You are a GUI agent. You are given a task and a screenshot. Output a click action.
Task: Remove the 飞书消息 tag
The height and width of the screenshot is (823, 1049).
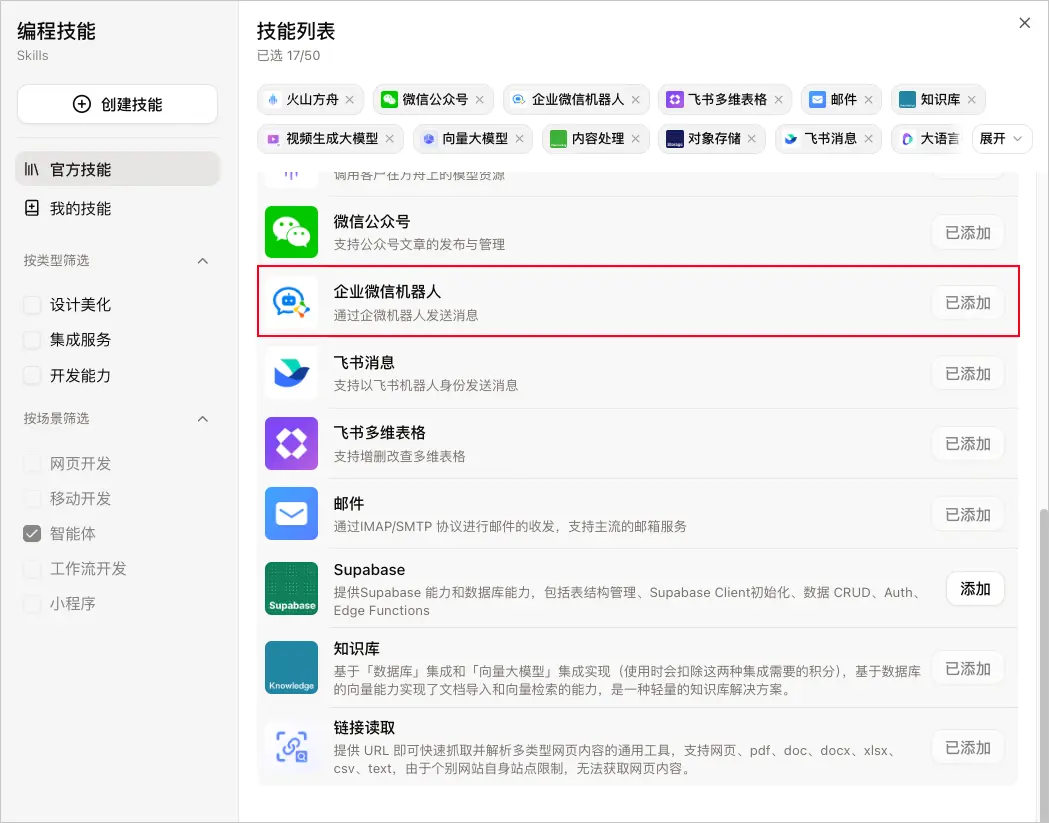[x=868, y=139]
